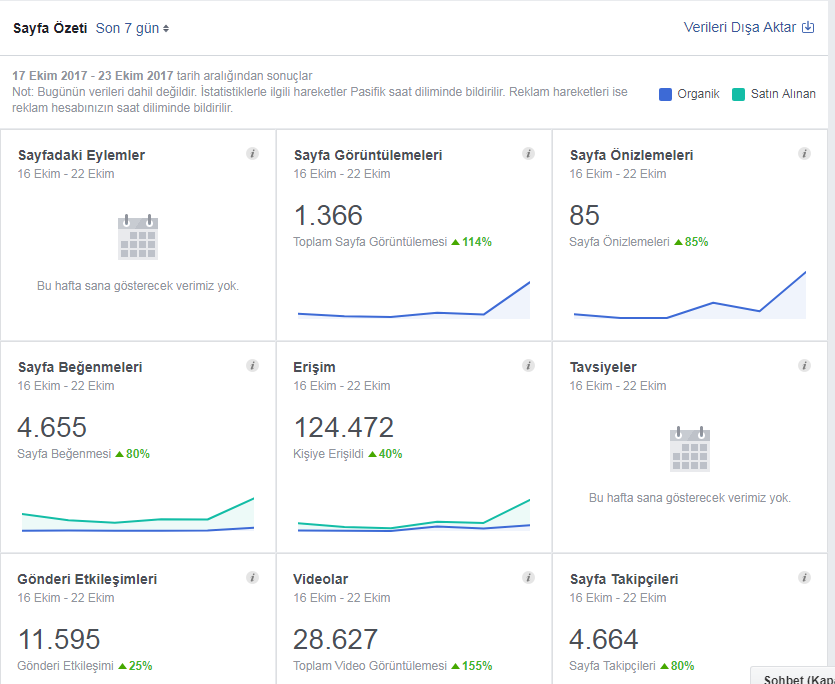Open info icon for Sayfa Önizlemeleri
Viewport: 835px width, 684px height.
click(x=804, y=154)
